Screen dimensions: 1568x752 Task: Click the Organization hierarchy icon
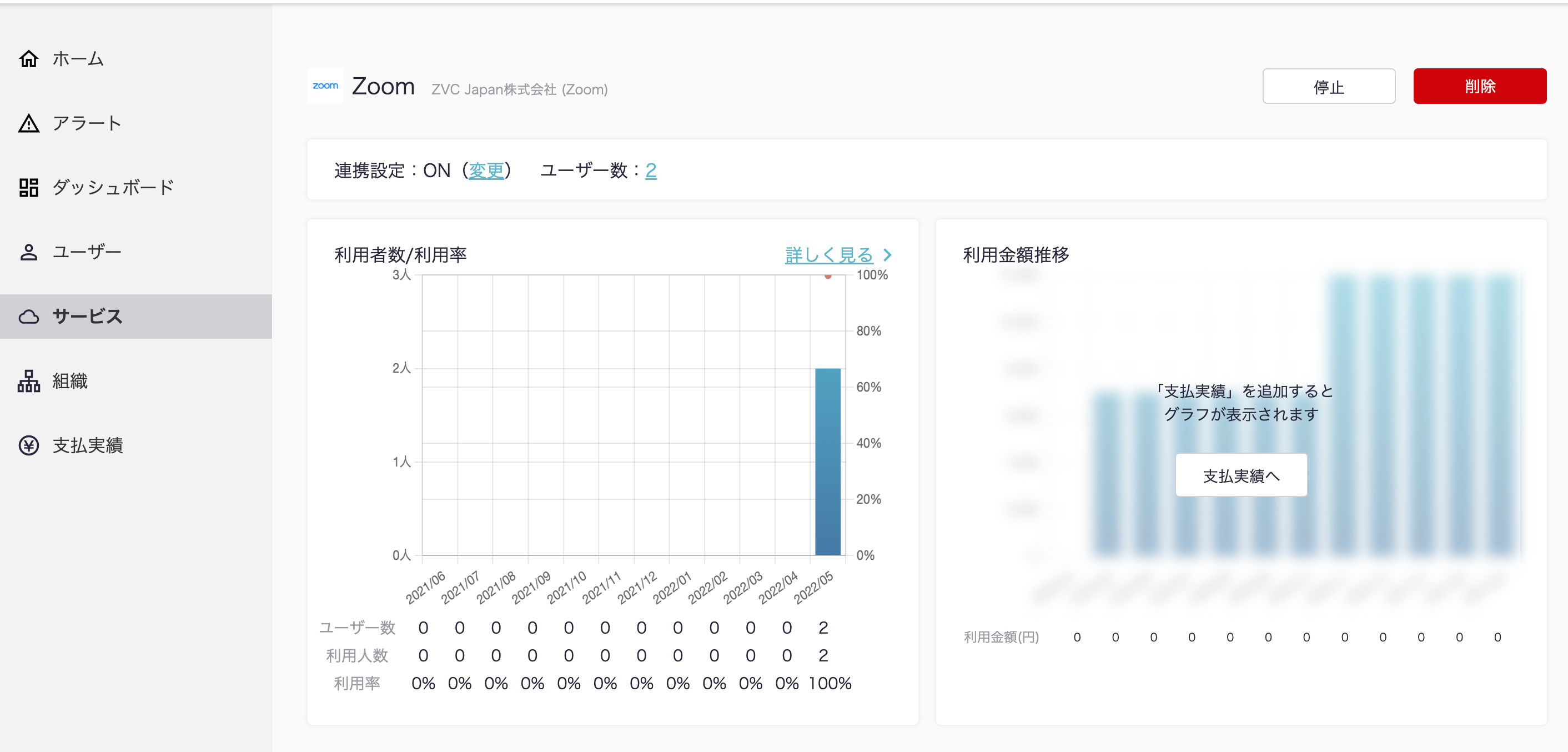(29, 381)
